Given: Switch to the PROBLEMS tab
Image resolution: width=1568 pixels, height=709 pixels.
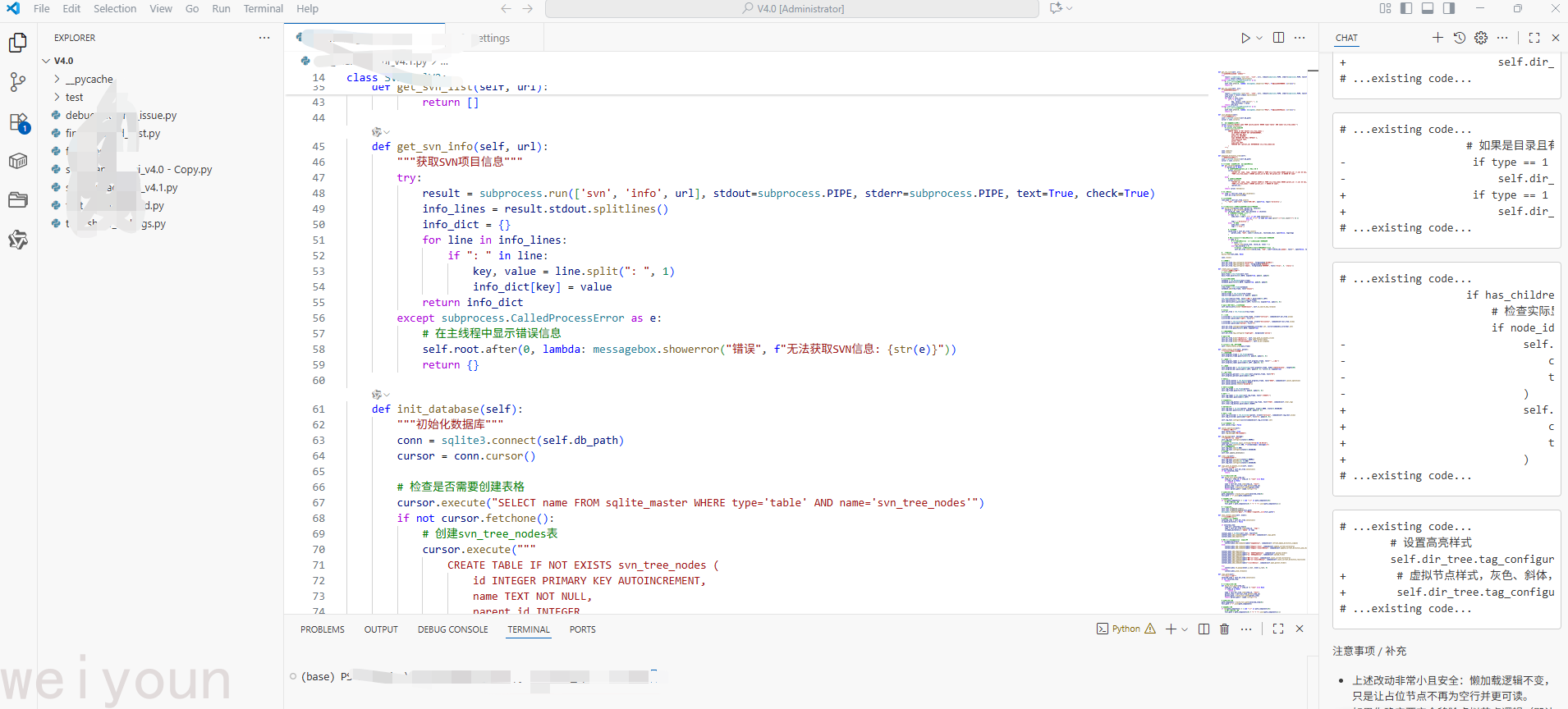Looking at the screenshot, I should coord(322,629).
